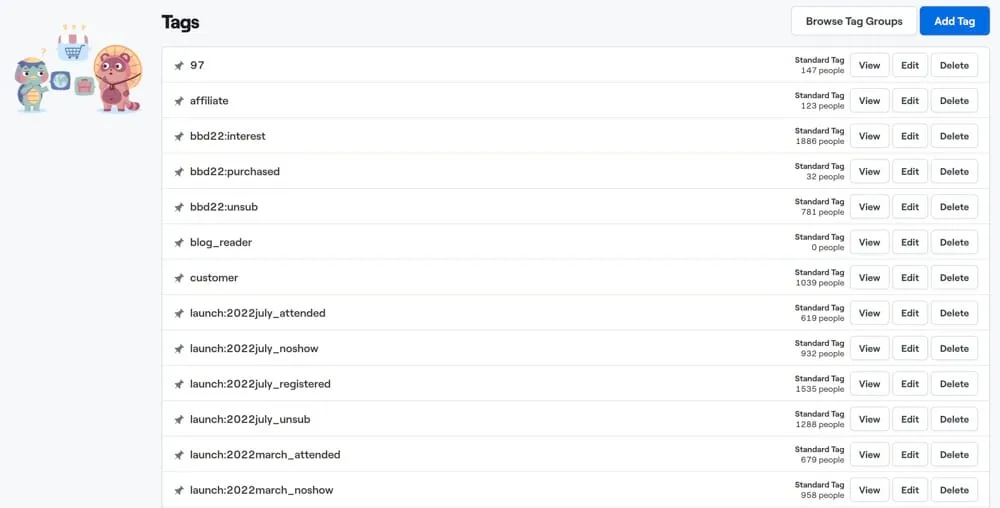Screen dimensions: 1000x508
Task: Click the pin icon next to affiliate
Action: 179,101
